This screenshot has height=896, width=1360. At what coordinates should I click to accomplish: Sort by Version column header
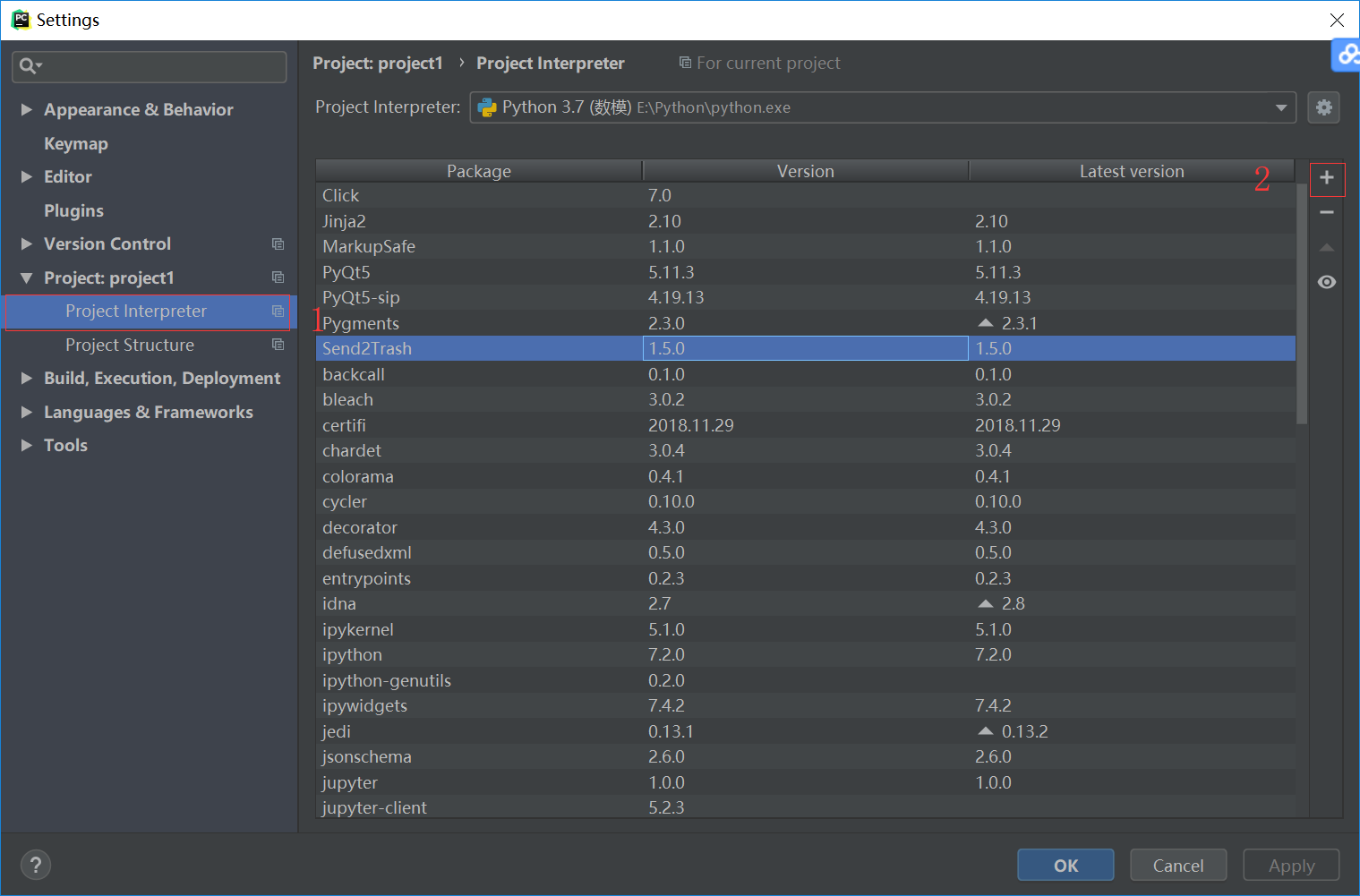pos(806,171)
